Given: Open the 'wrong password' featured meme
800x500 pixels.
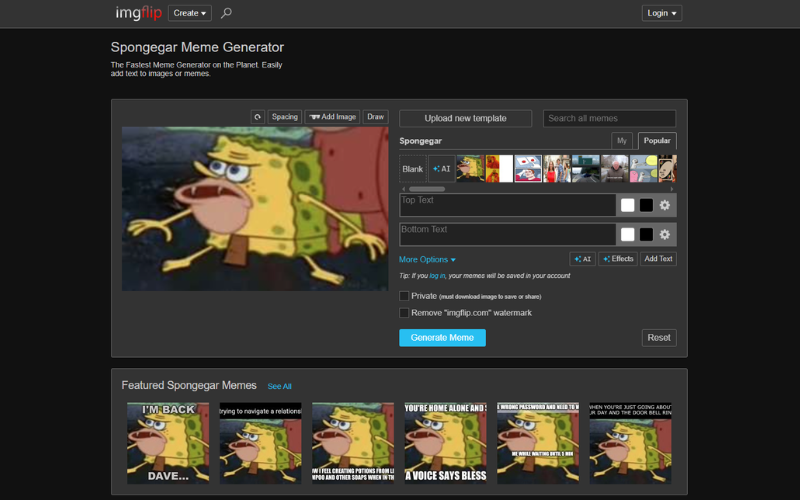Looking at the screenshot, I should 538,443.
